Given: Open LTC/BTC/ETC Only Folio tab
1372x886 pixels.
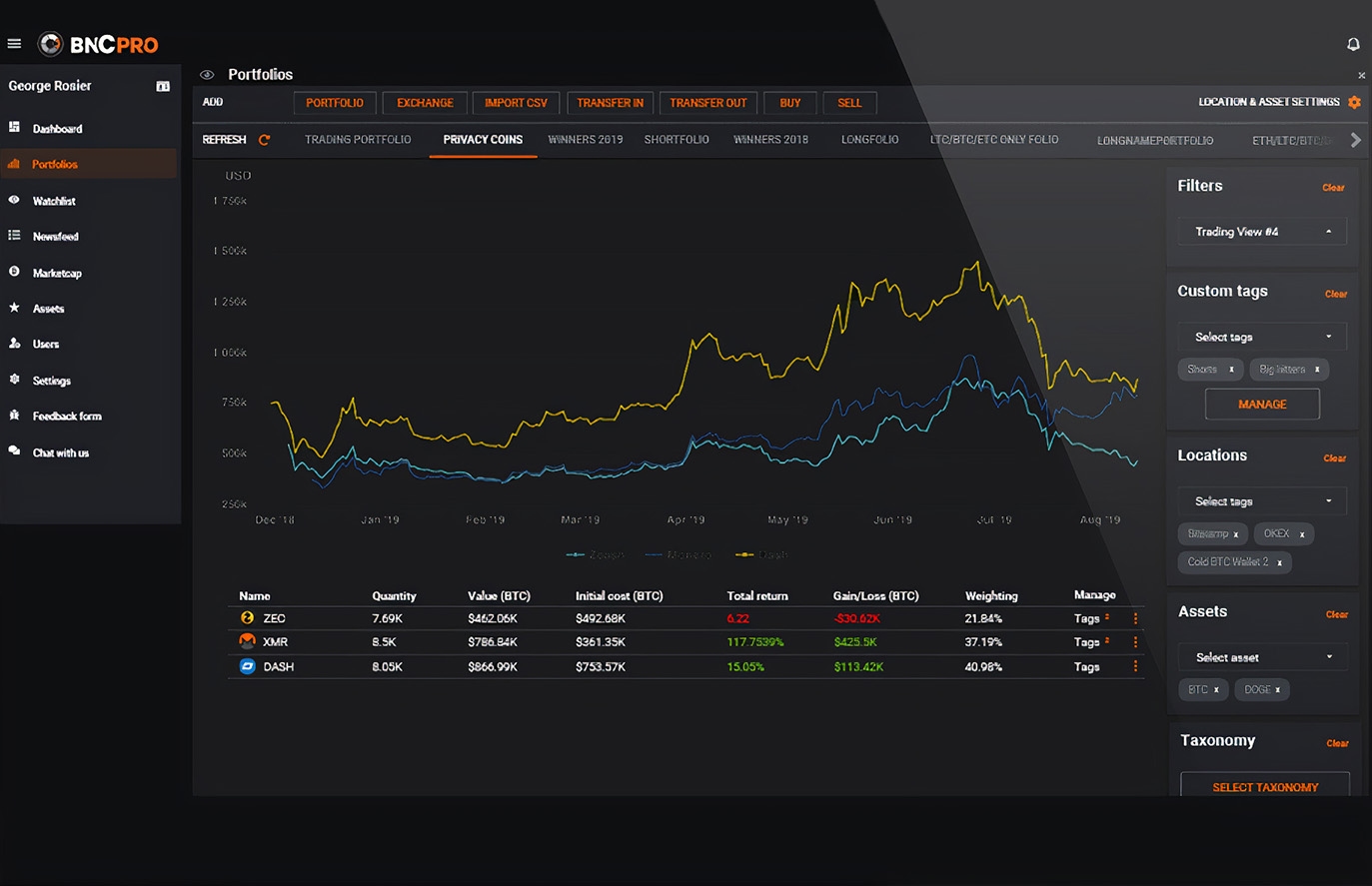Looking at the screenshot, I should pos(994,140).
